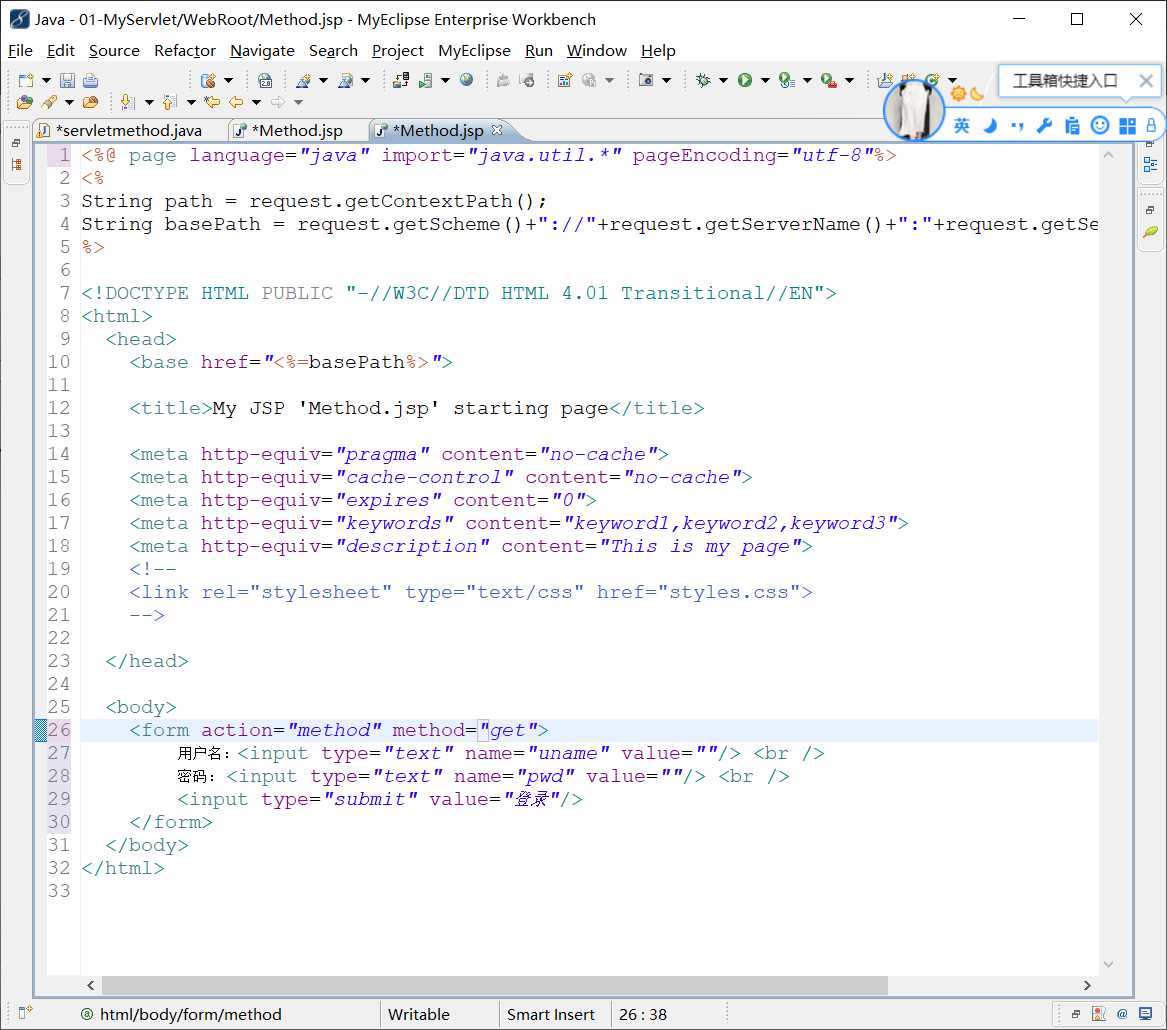1167x1030 pixels.
Task: Click the monitor icon in status bar
Action: [x=1146, y=1014]
